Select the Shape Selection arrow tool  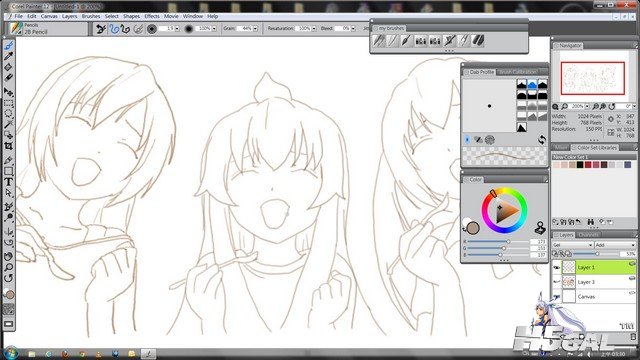[9, 193]
